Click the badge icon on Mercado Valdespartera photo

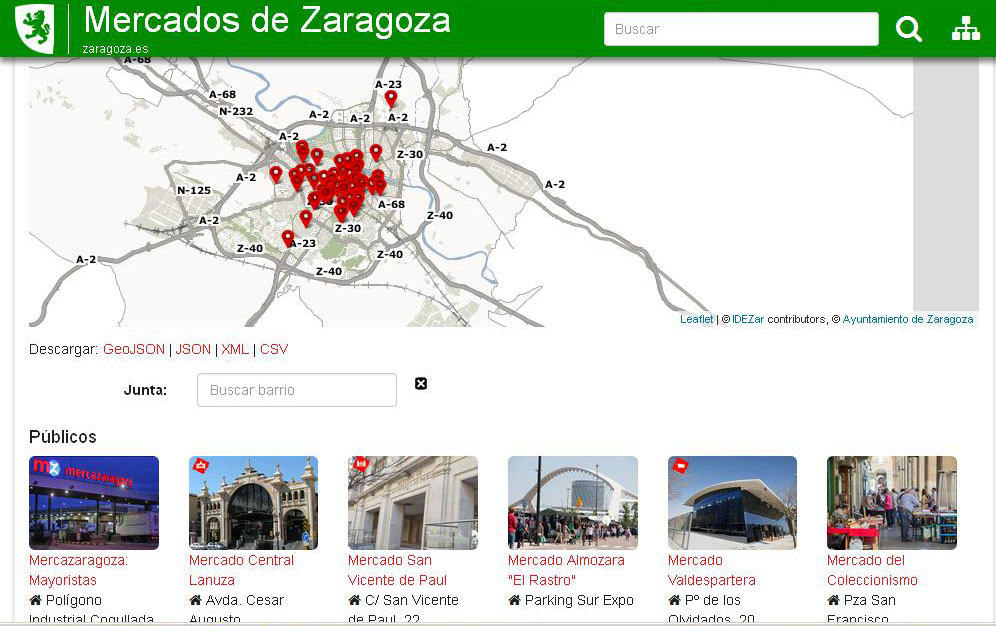[x=680, y=465]
